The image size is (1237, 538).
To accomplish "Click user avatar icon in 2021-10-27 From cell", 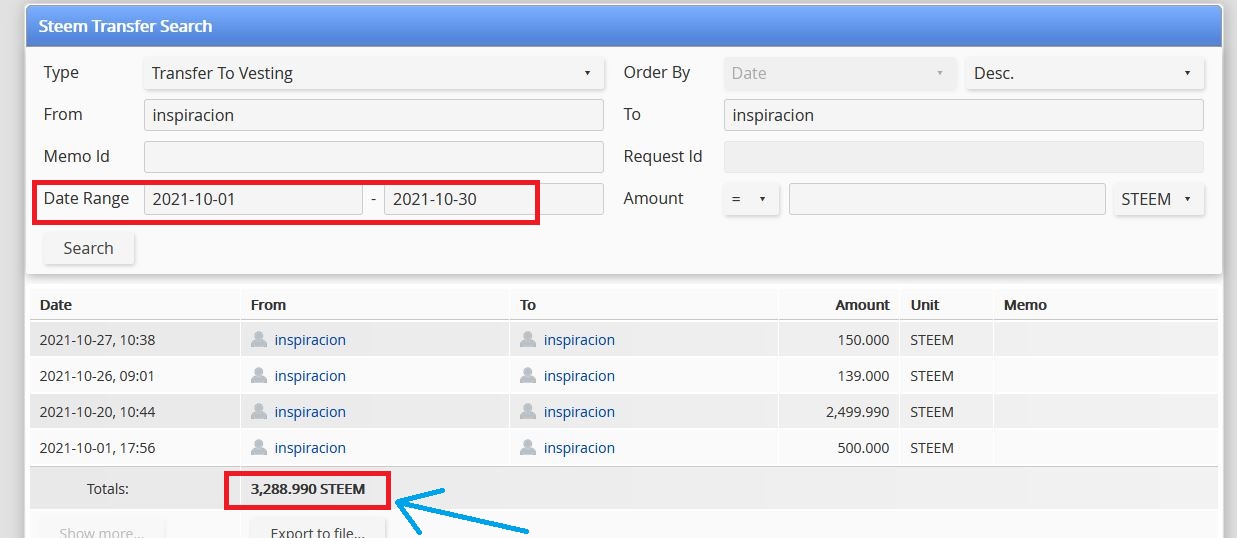I will coord(259,339).
